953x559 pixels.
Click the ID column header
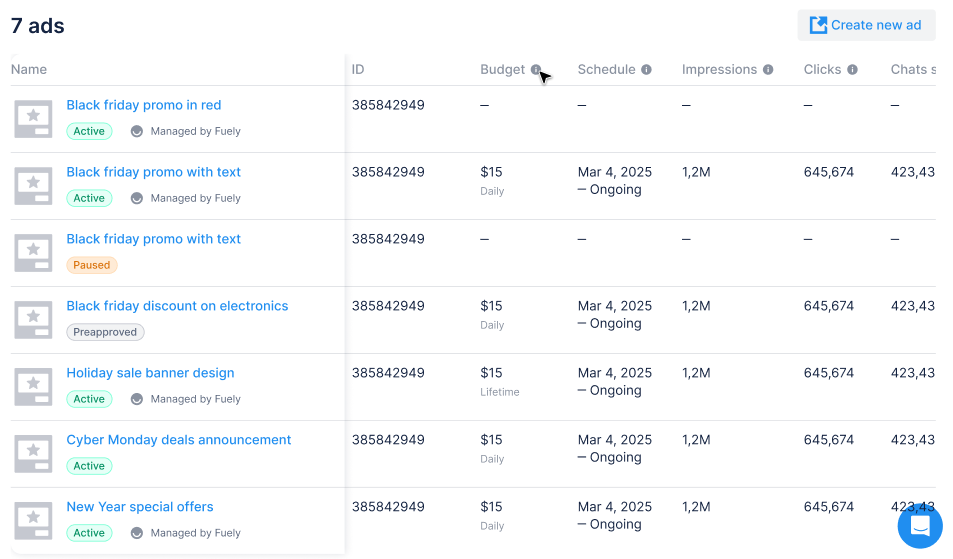(358, 70)
